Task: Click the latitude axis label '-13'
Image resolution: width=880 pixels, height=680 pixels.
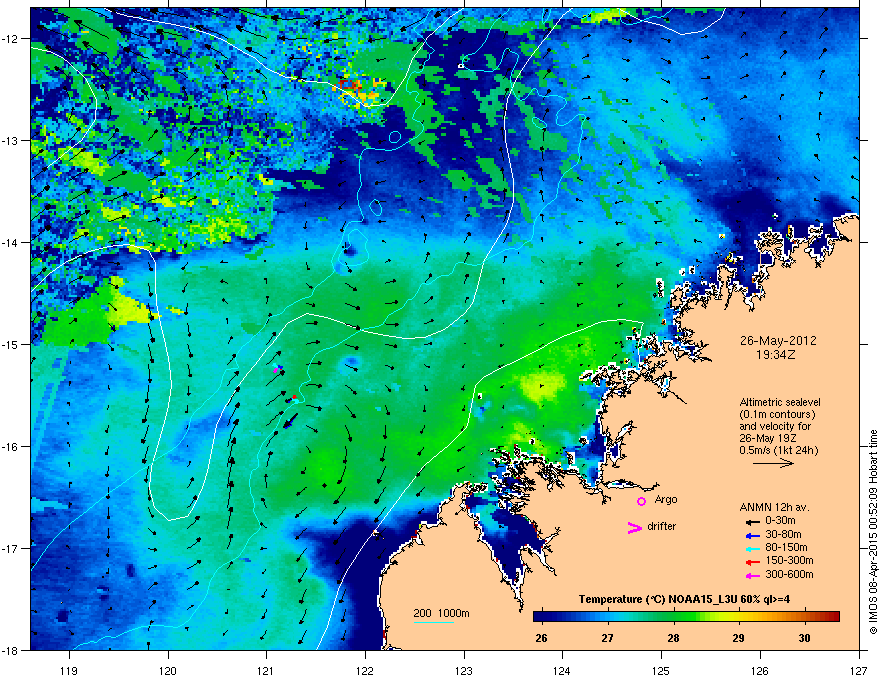Action: coord(11,140)
